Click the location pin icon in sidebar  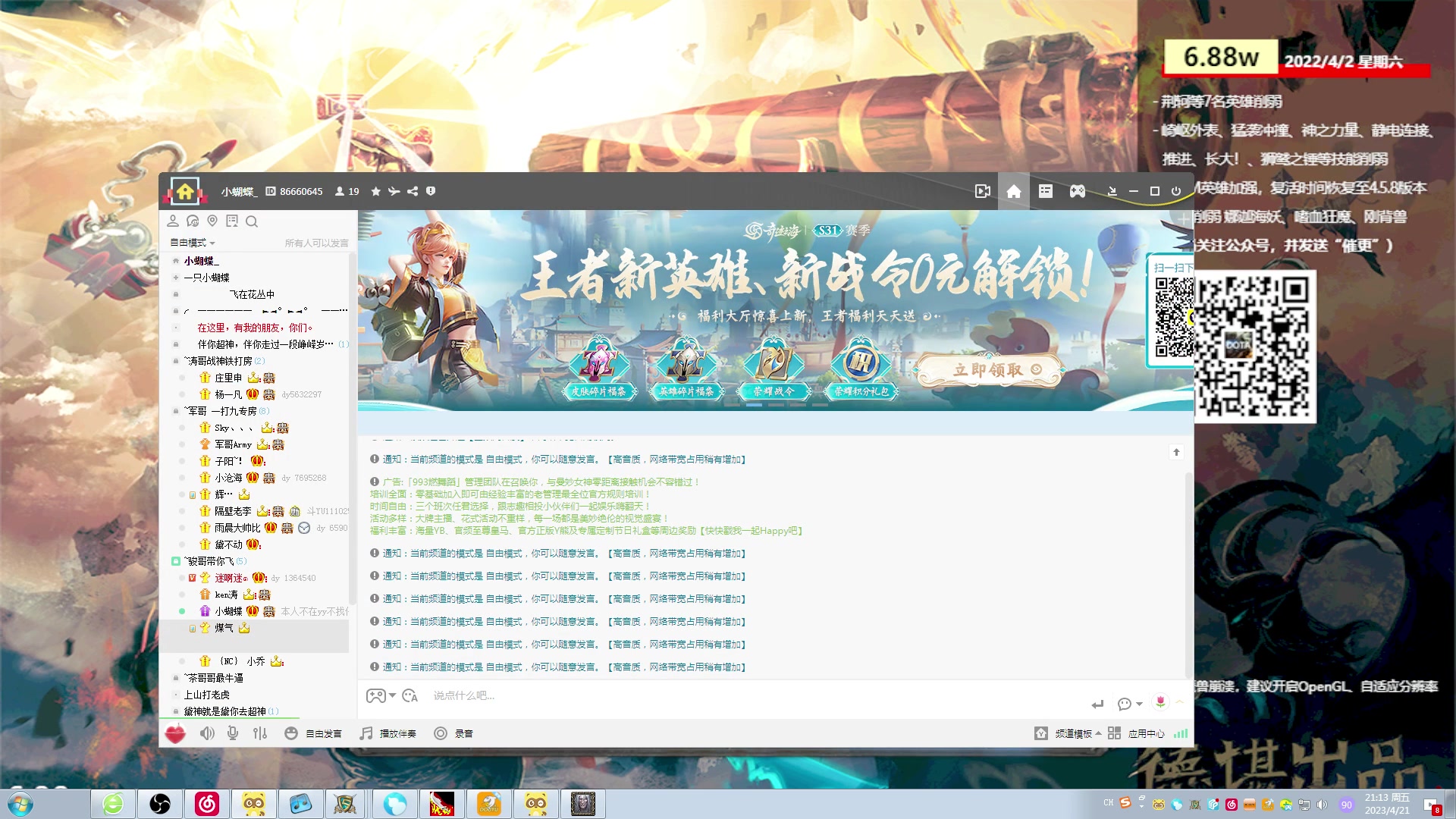212,221
